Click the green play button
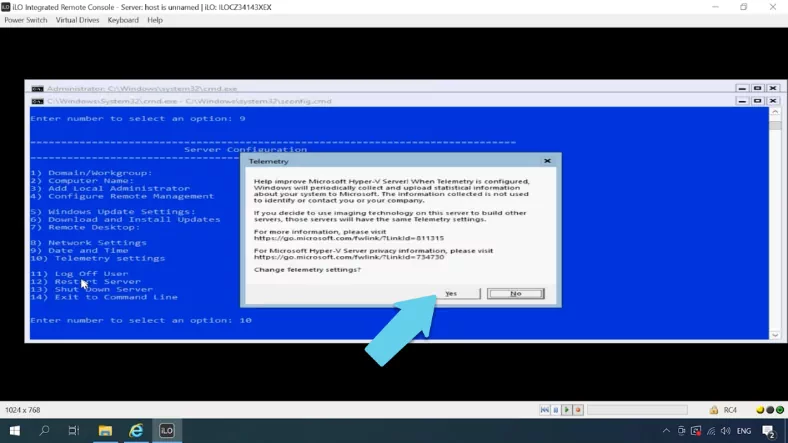788x443 pixels. click(x=567, y=410)
